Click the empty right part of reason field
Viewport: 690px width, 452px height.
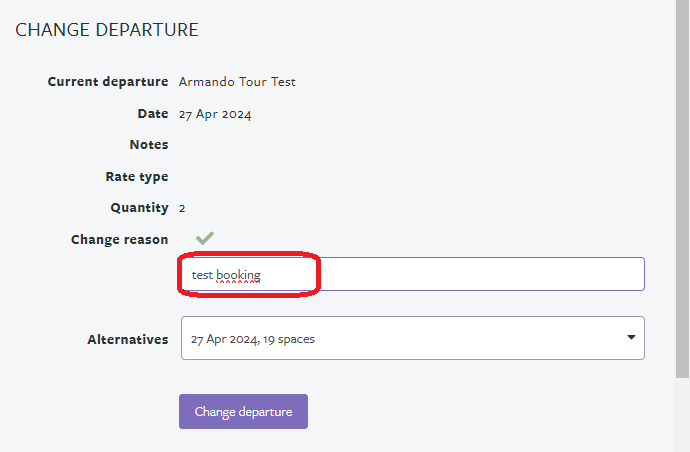pos(482,274)
